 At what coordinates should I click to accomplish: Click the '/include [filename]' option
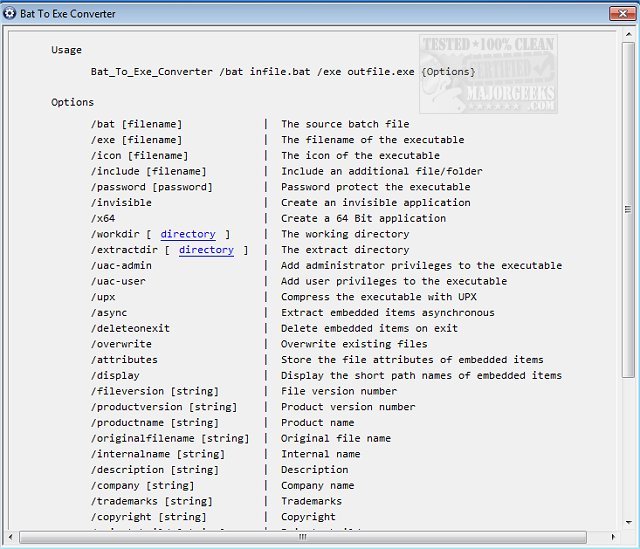click(149, 171)
